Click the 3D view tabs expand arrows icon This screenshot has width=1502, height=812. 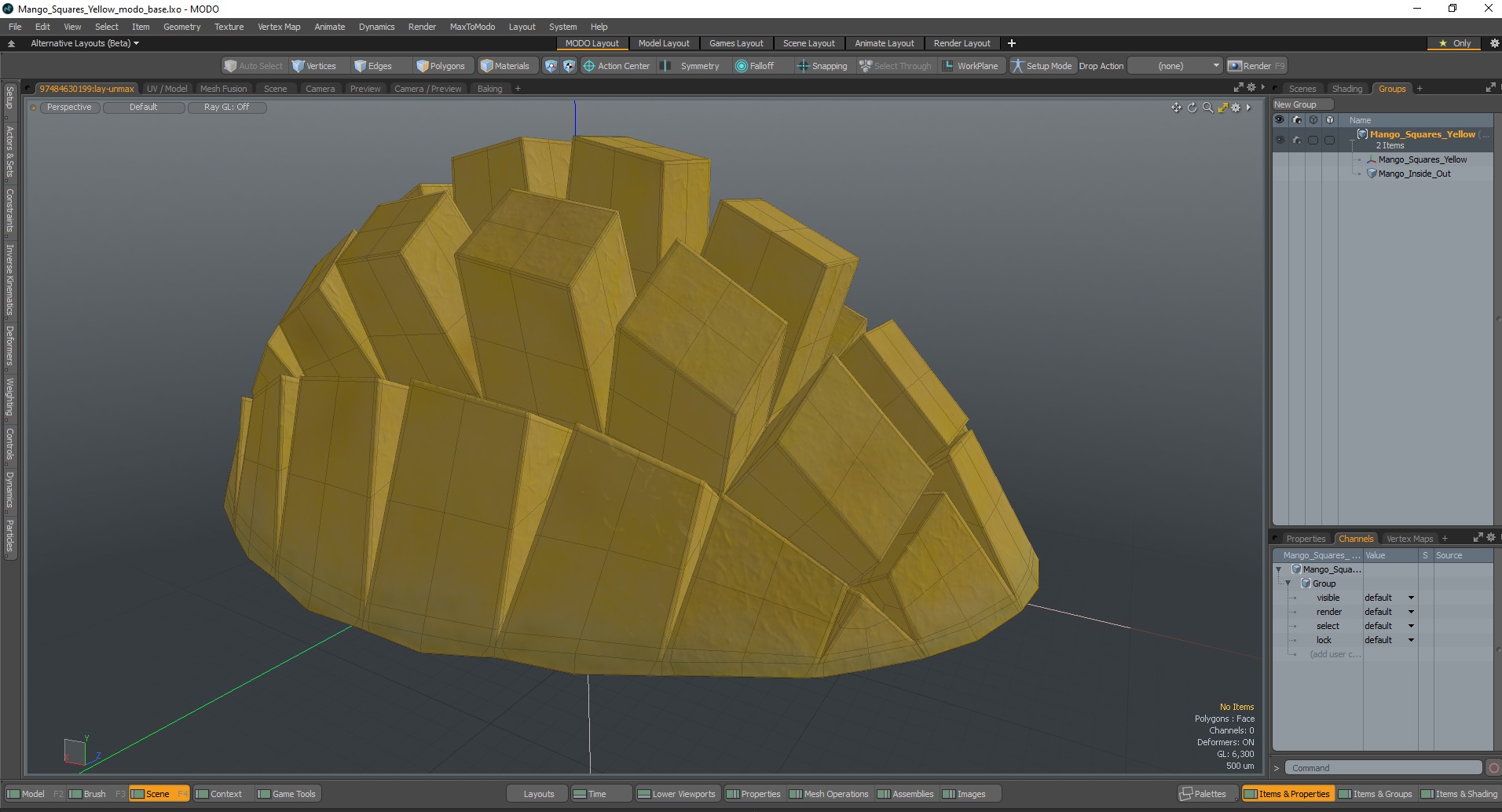point(1239,87)
